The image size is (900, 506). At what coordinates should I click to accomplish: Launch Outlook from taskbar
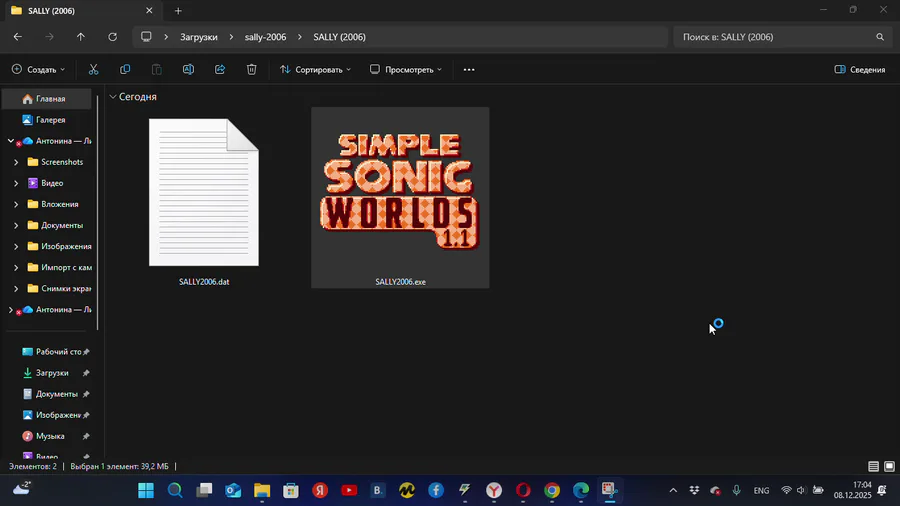pos(233,490)
